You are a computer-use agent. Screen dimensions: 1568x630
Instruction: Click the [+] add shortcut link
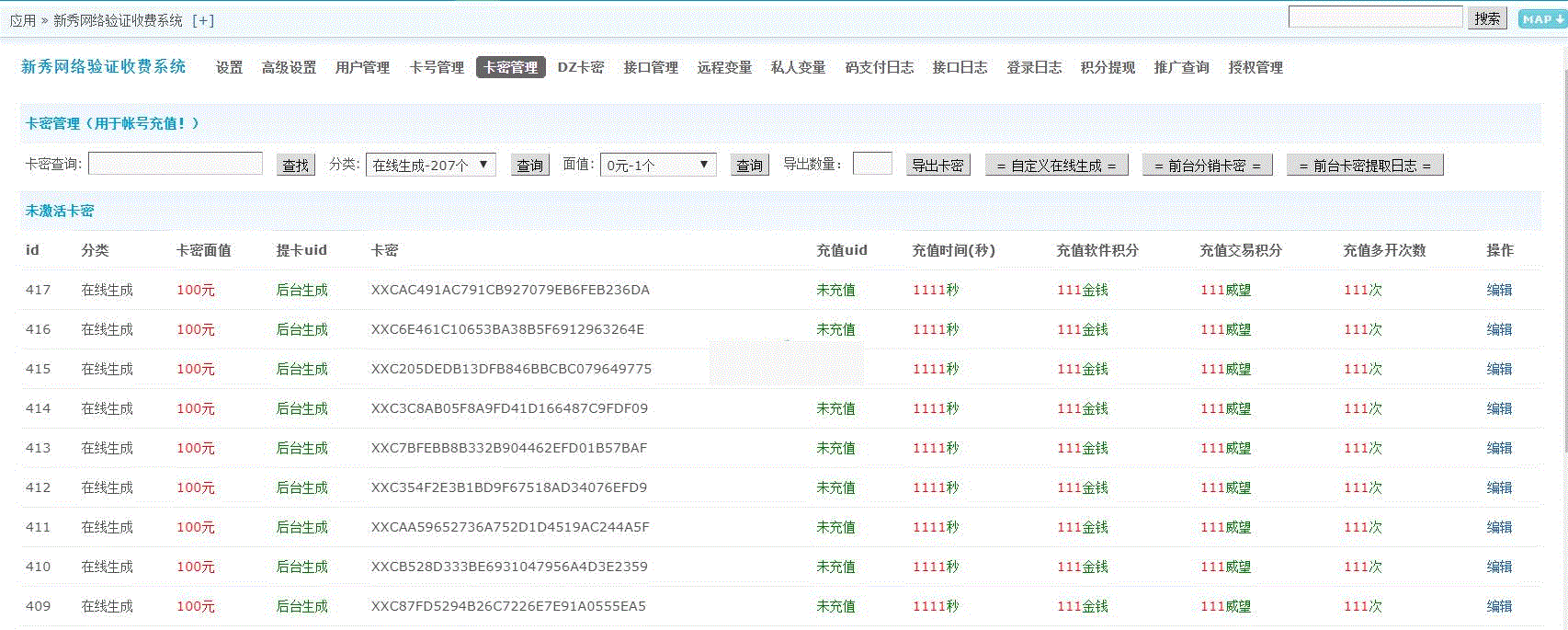(x=202, y=20)
